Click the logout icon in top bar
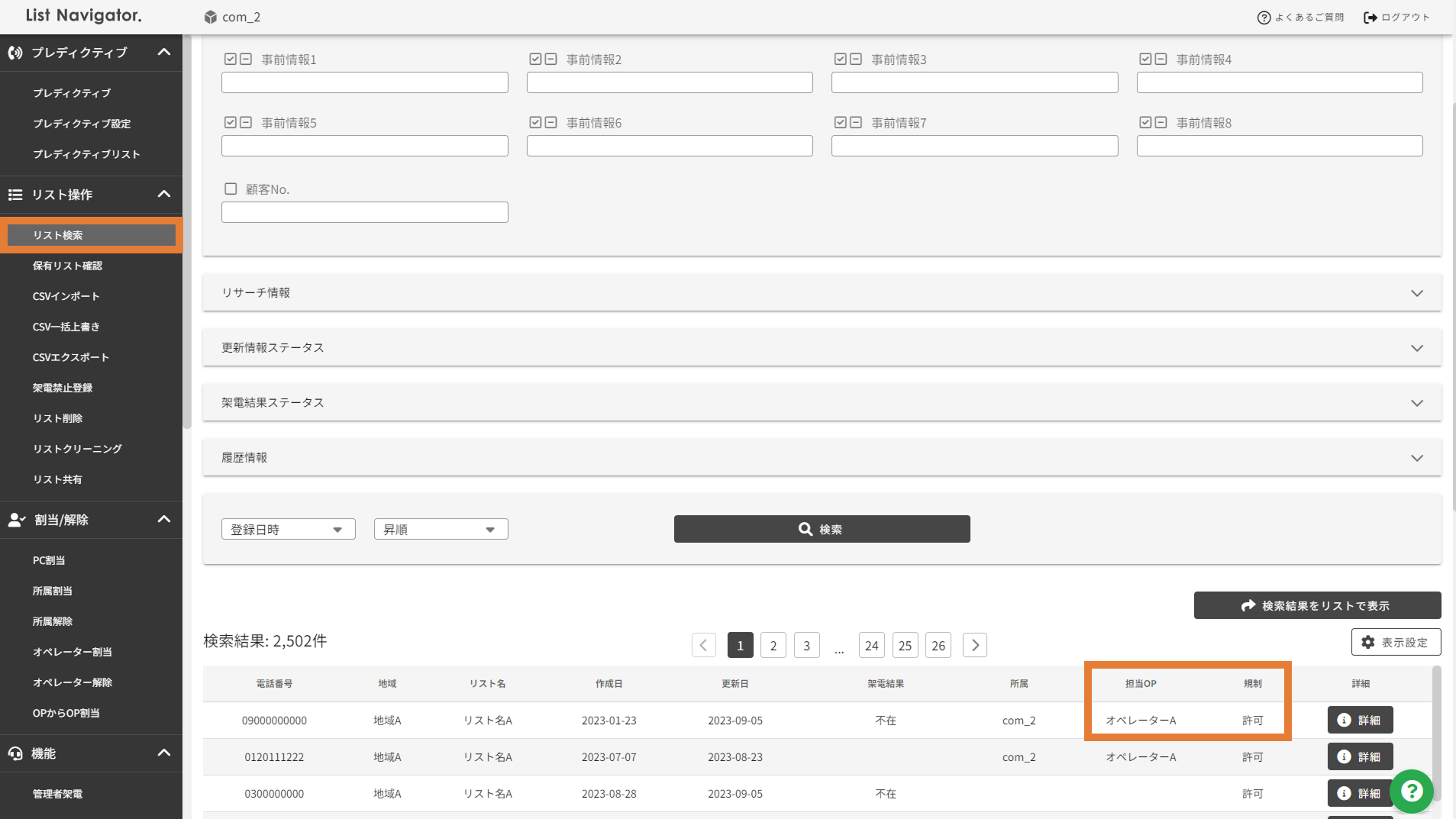 point(1370,18)
